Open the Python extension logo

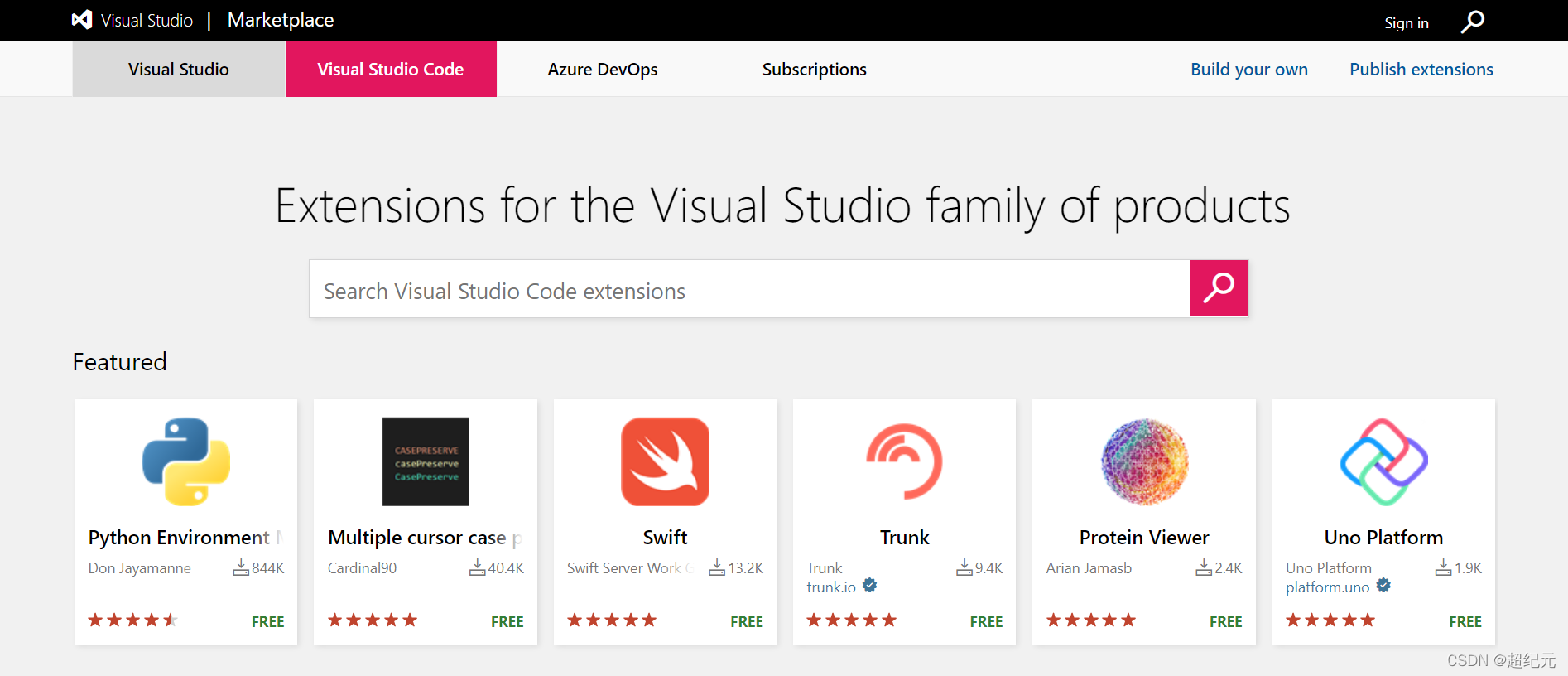click(x=185, y=461)
